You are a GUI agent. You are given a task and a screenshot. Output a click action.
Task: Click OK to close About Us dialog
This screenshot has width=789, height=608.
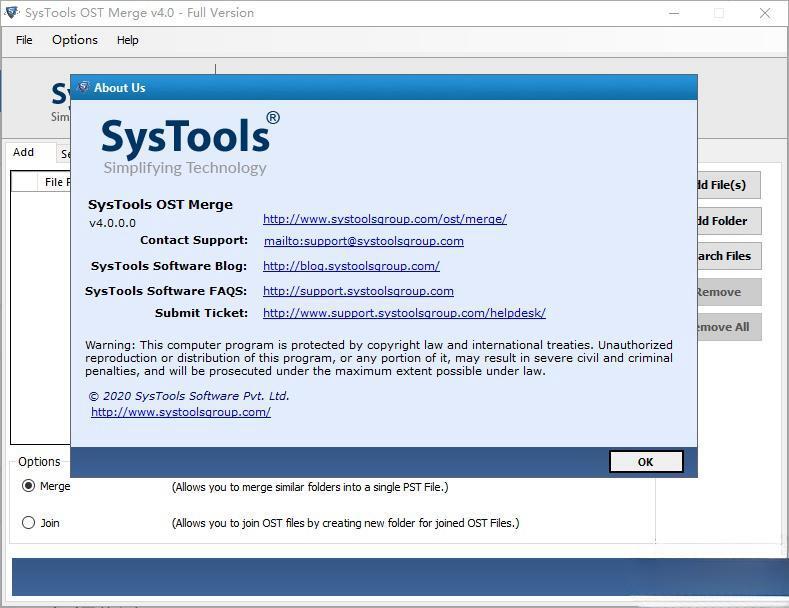pyautogui.click(x=645, y=461)
